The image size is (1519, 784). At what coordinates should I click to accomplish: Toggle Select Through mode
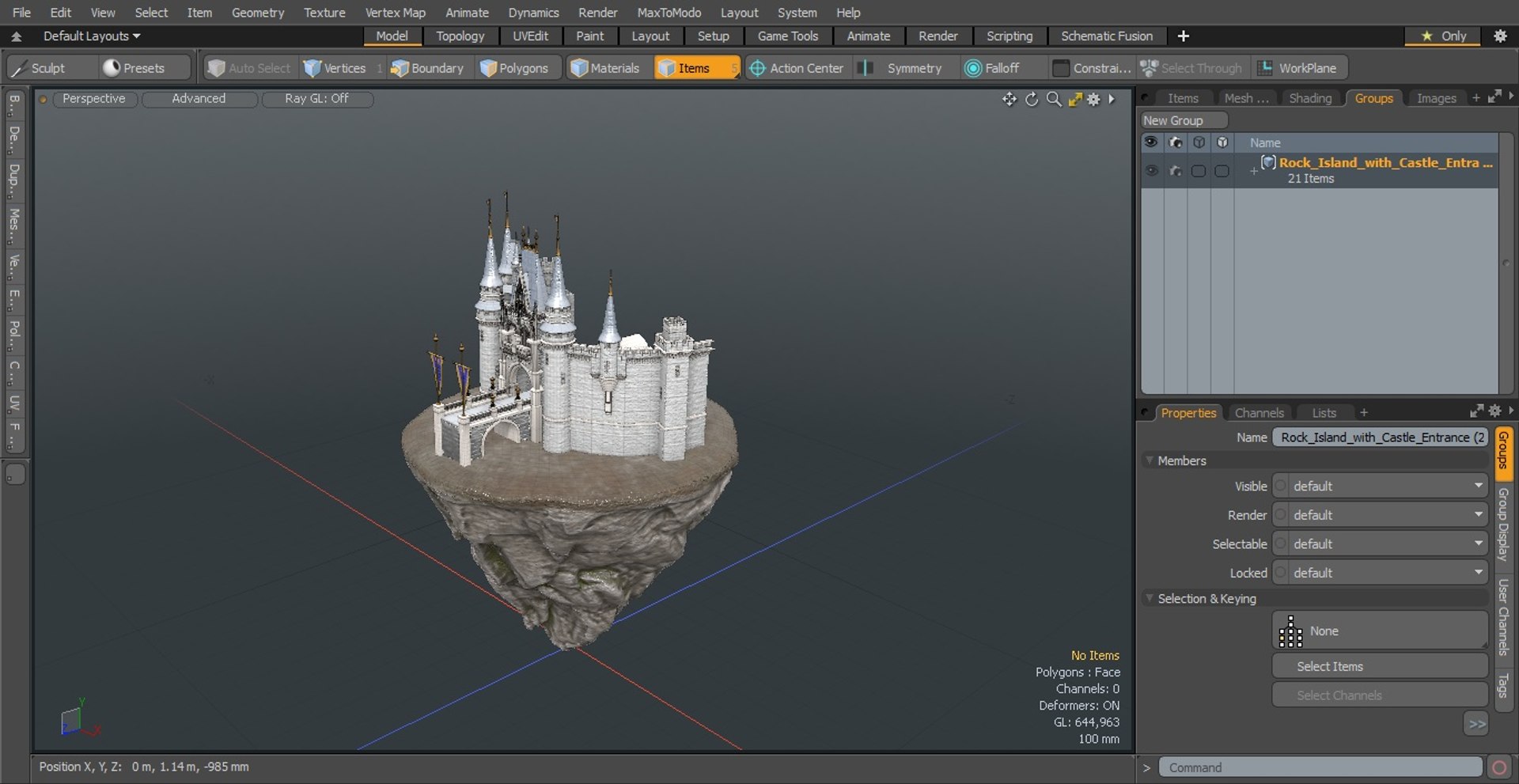click(1192, 68)
